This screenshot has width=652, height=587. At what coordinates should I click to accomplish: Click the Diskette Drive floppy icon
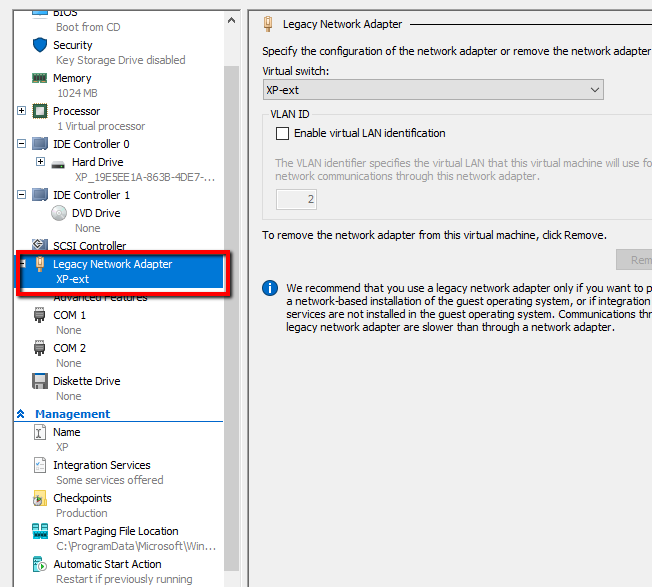click(40, 381)
